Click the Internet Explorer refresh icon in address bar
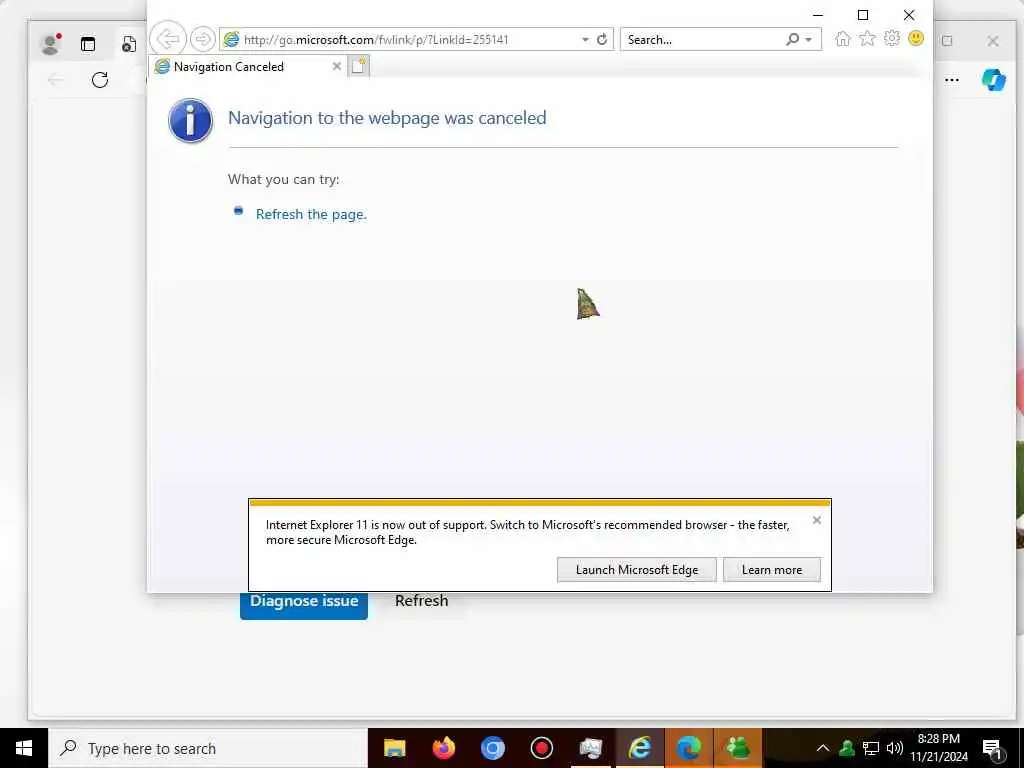The width and height of the screenshot is (1024, 768). (x=602, y=39)
